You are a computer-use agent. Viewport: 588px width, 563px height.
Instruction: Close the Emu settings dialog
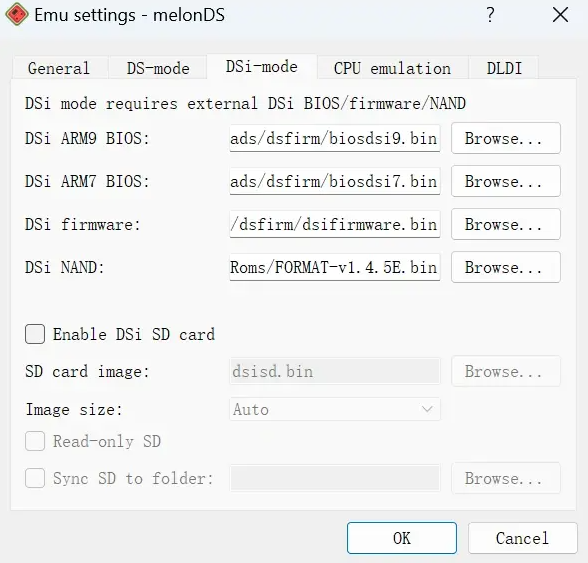(560, 15)
